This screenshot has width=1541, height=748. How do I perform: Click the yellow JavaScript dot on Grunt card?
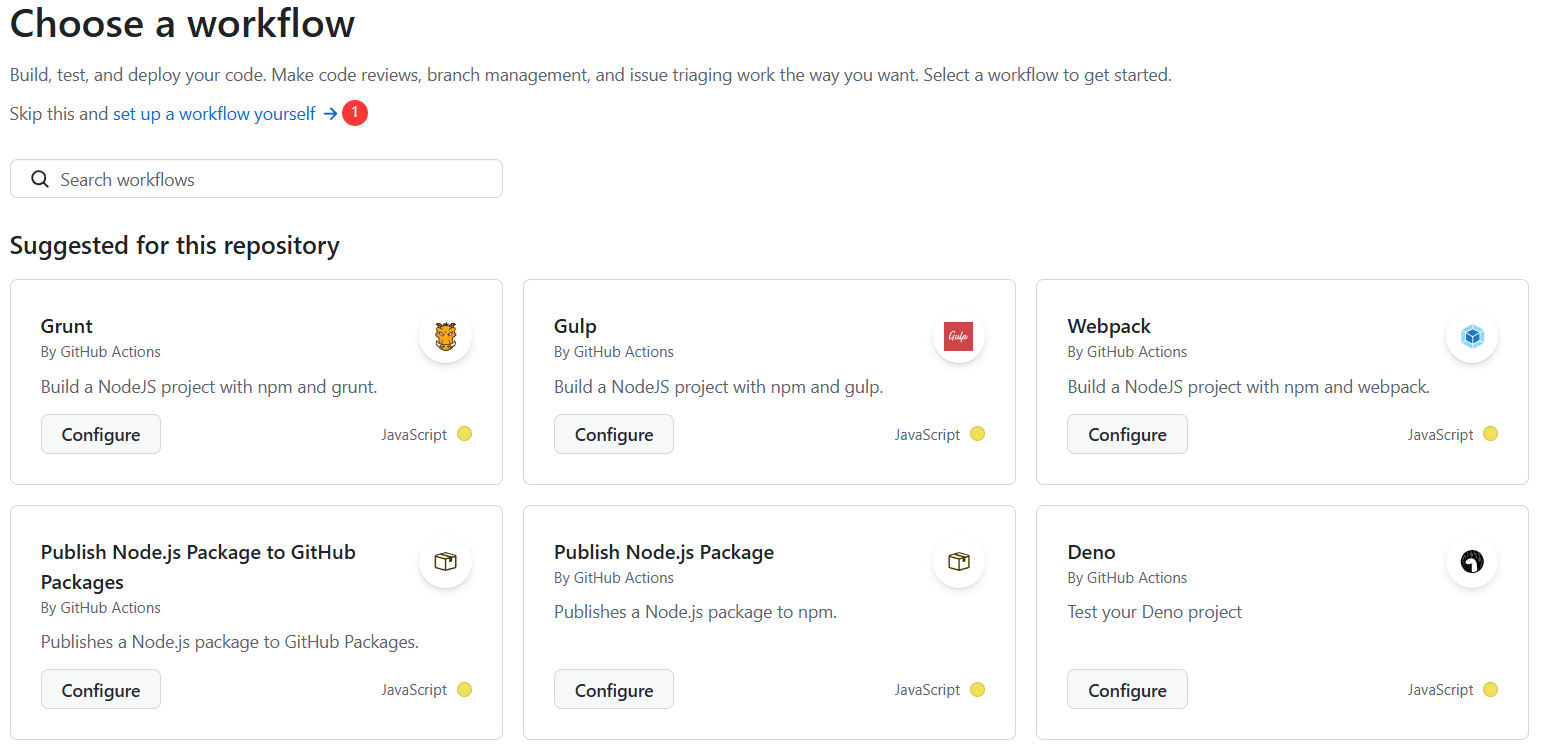(x=464, y=434)
